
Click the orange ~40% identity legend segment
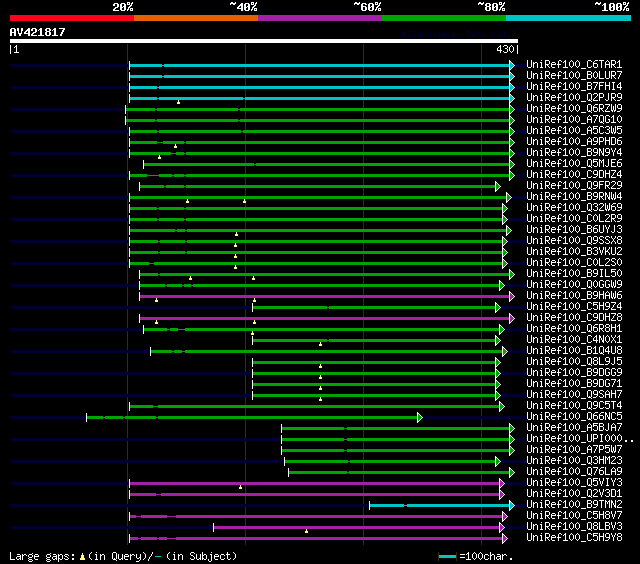click(196, 18)
